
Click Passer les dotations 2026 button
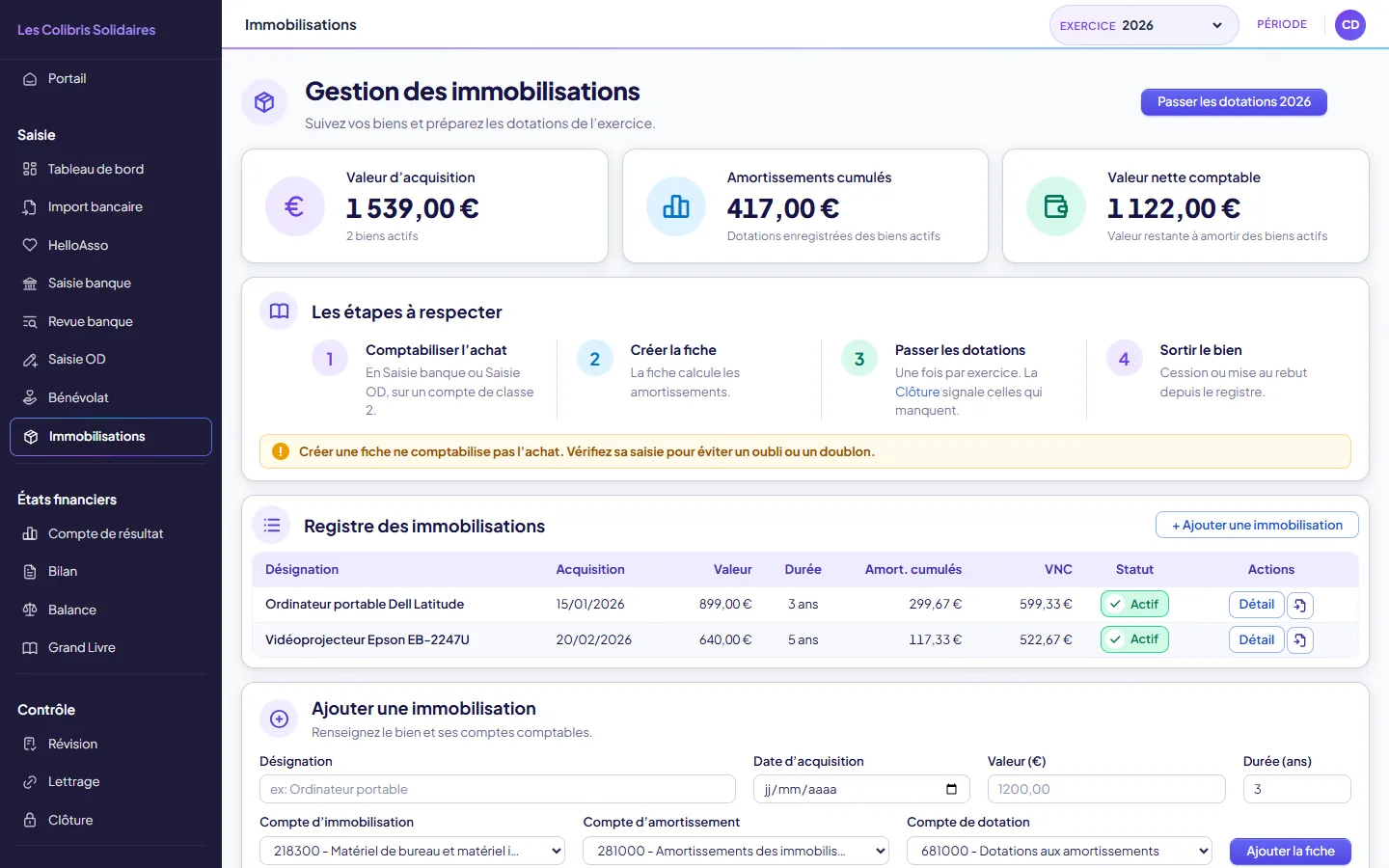click(x=1234, y=102)
